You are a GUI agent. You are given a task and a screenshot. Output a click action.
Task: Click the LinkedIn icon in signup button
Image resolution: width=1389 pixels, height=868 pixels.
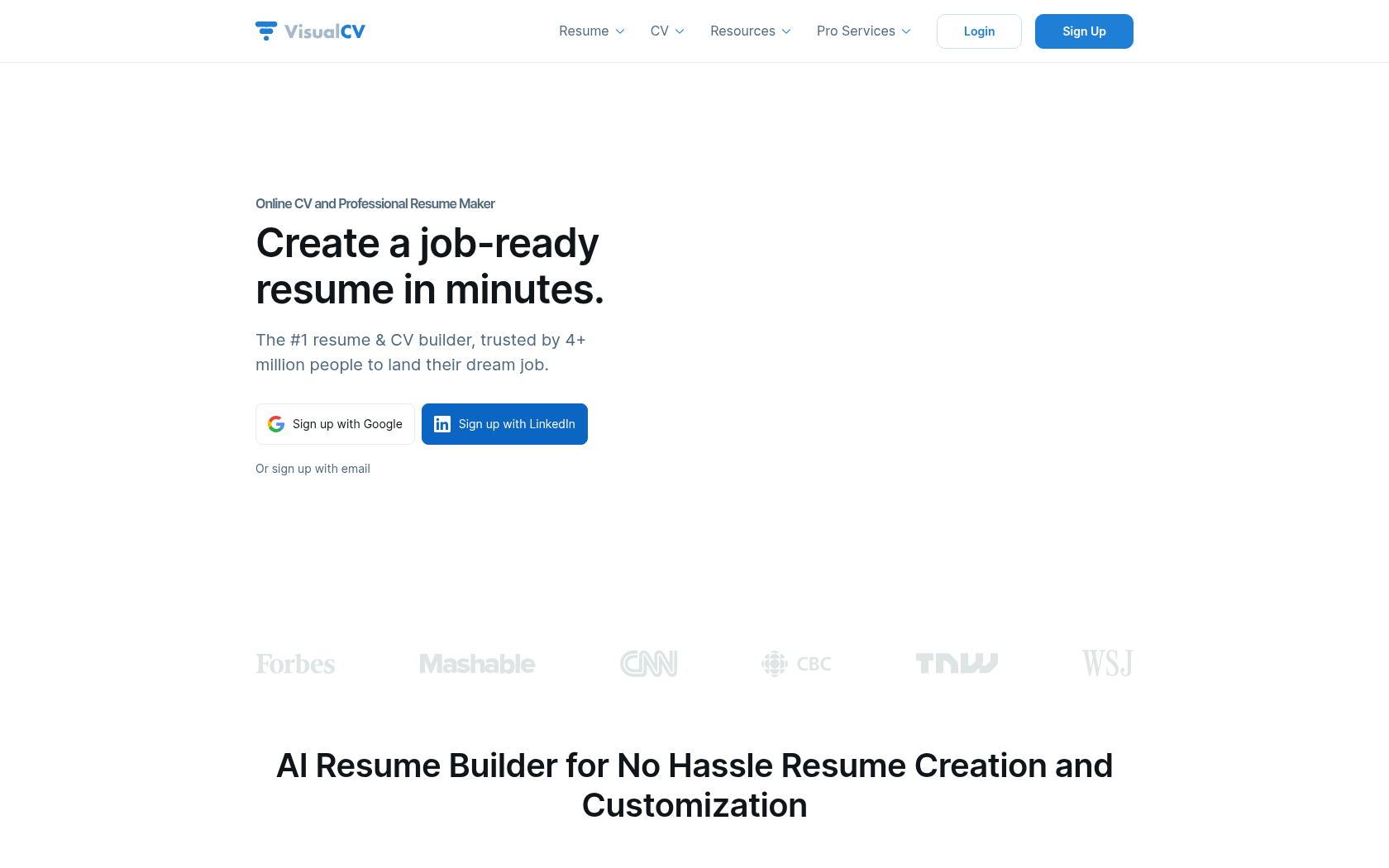[x=442, y=424]
